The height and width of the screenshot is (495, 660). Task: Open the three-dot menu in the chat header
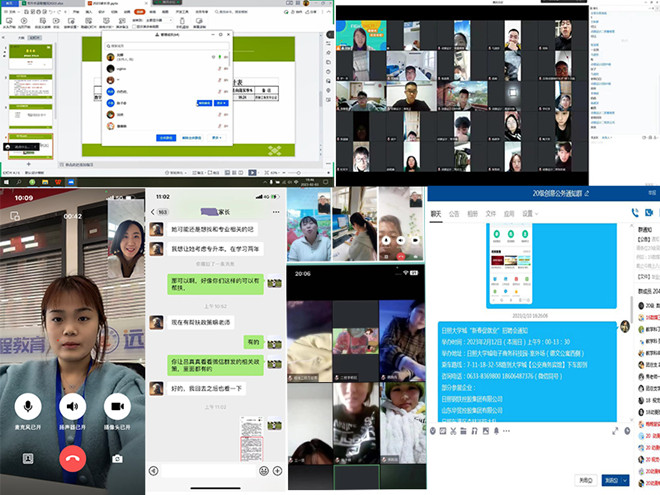tap(275, 213)
